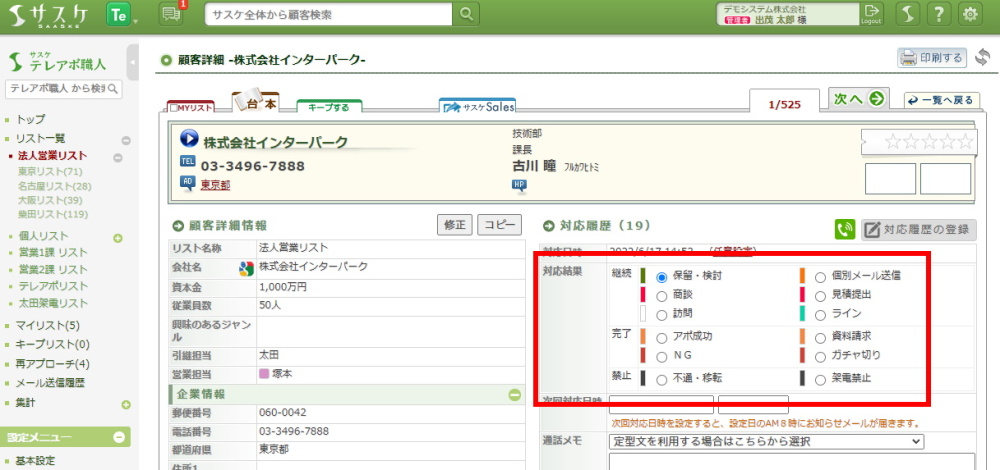The image size is (1000, 470).
Task: Click the blue play icon beside company name
Action: 189,138
